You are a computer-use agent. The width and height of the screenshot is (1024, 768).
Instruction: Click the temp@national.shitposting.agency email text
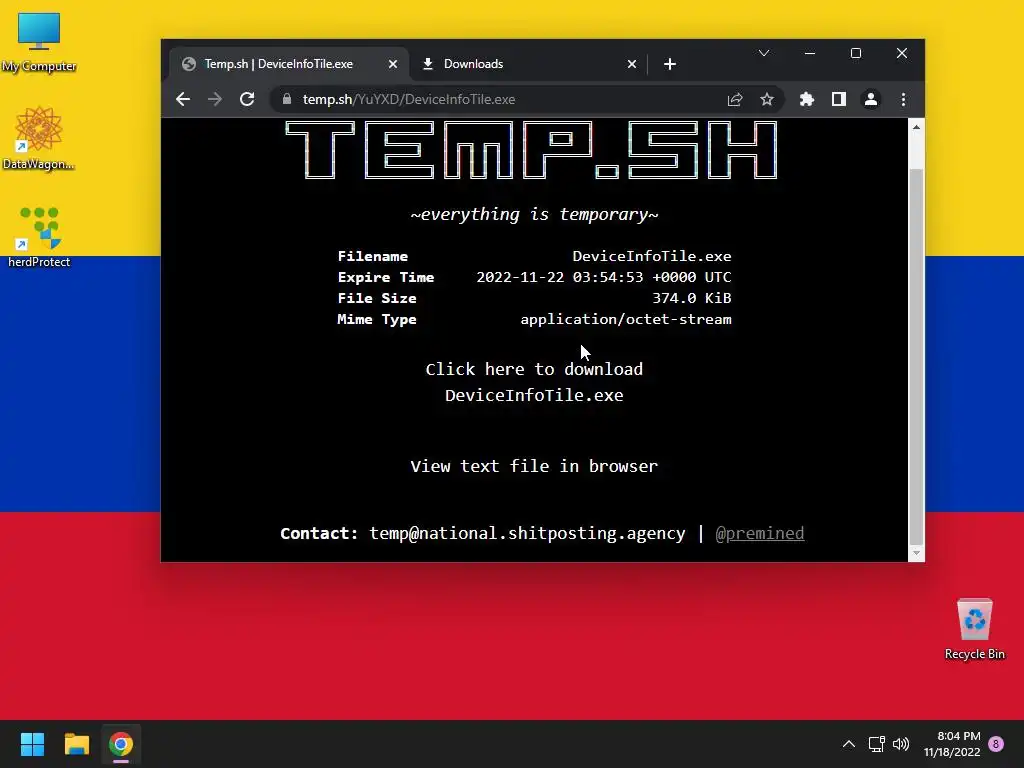click(528, 534)
